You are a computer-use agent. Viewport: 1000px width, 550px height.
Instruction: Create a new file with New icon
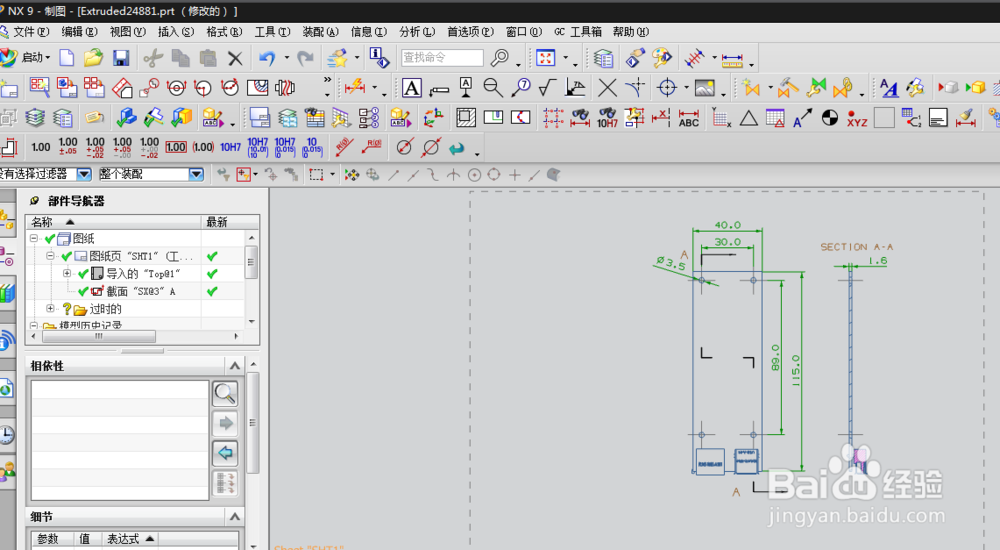(67, 58)
